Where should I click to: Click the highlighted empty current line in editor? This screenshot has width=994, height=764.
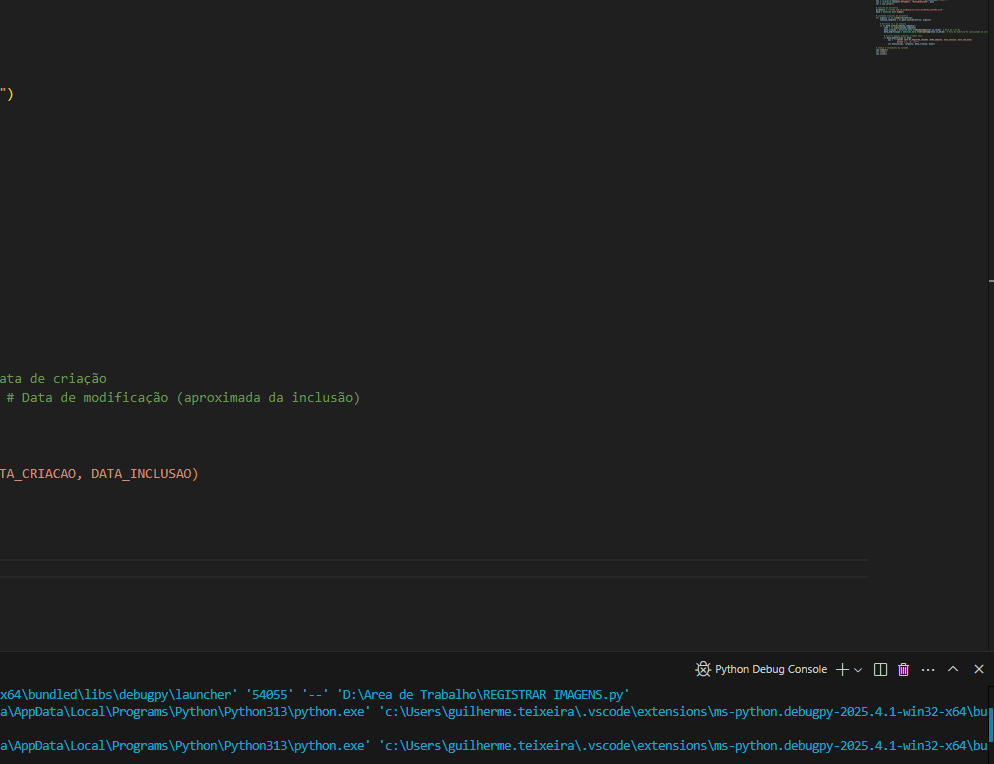point(400,568)
